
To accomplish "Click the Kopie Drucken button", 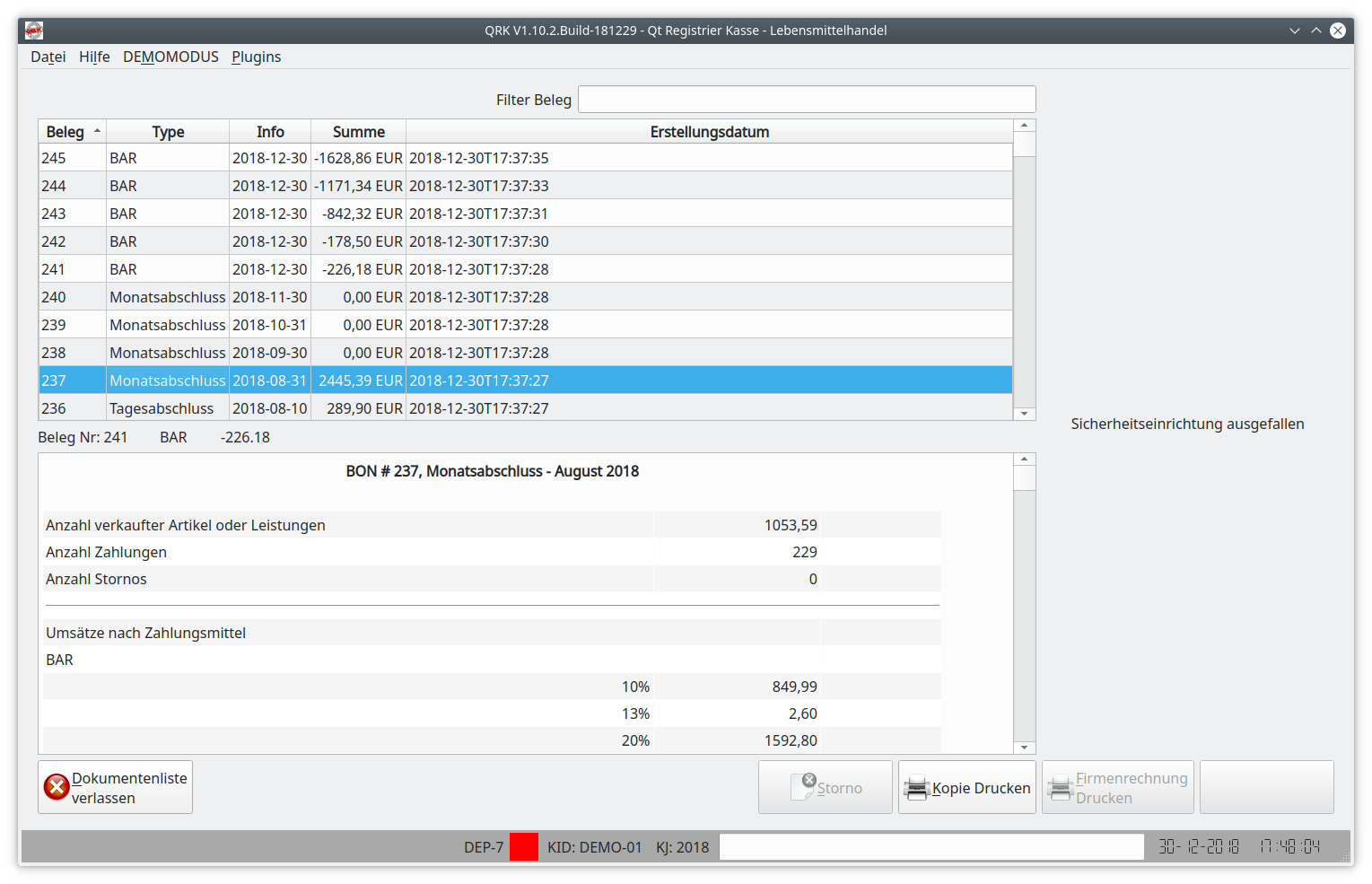I will 967,787.
